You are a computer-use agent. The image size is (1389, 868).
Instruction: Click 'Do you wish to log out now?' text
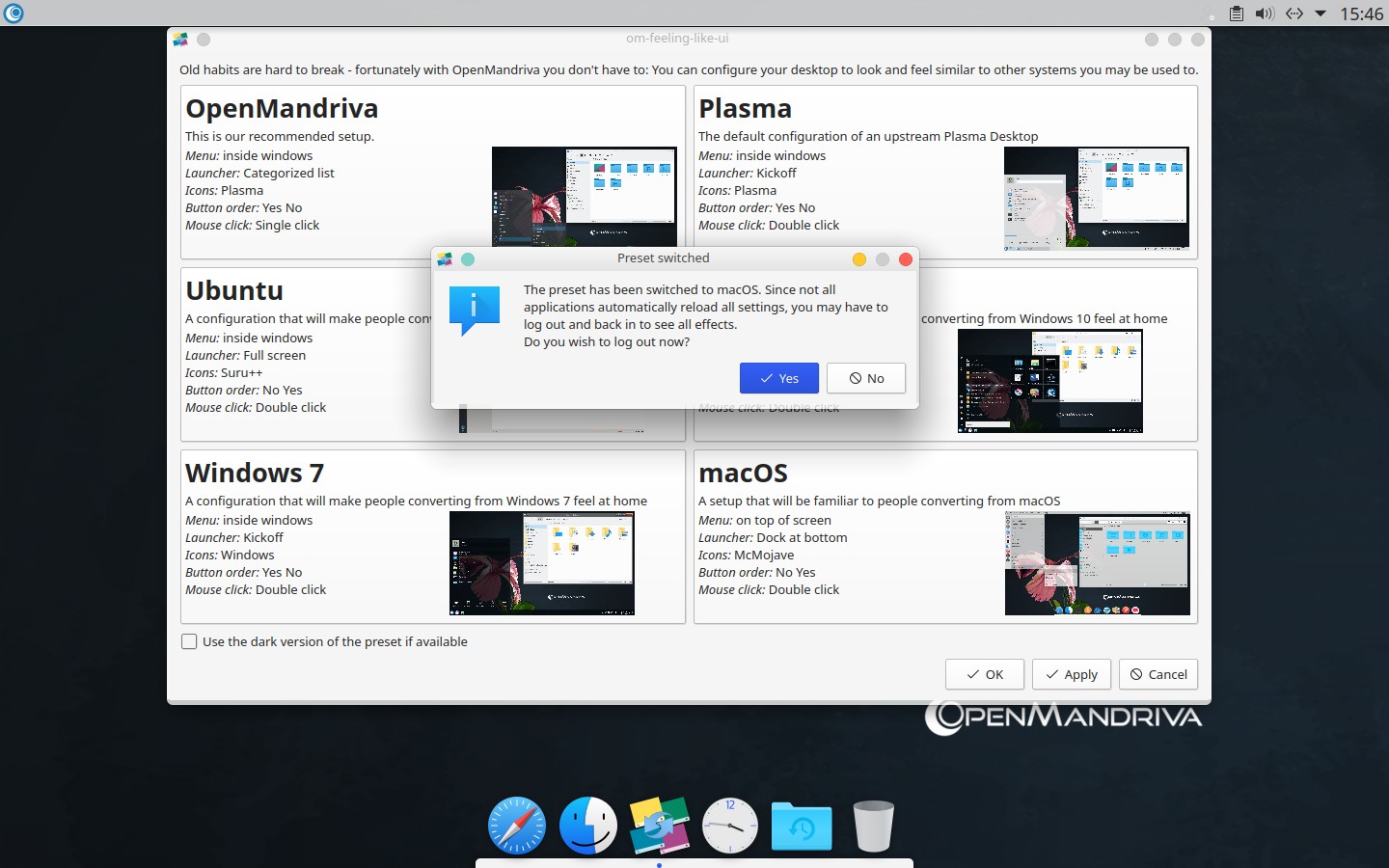pos(607,341)
